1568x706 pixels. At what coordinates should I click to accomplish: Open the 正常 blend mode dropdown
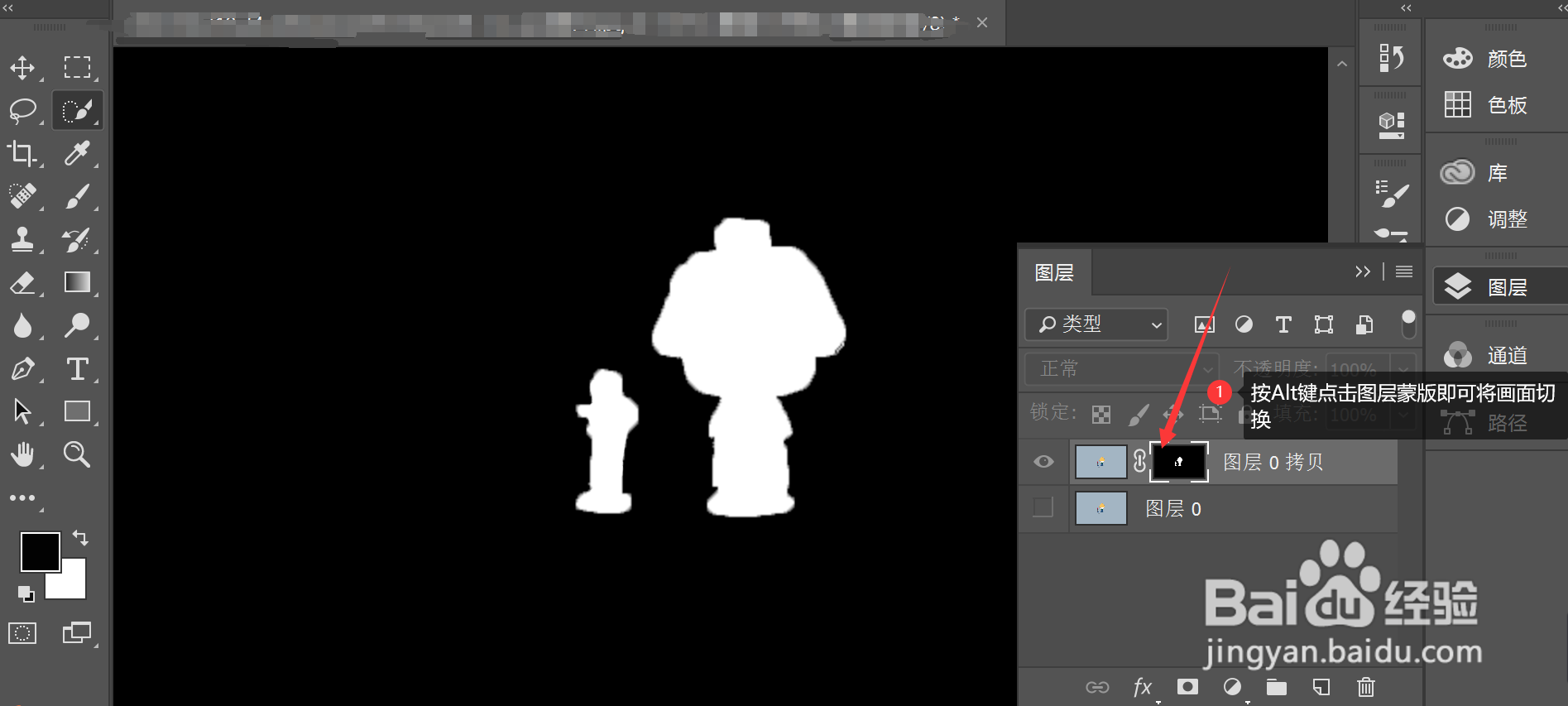1121,368
